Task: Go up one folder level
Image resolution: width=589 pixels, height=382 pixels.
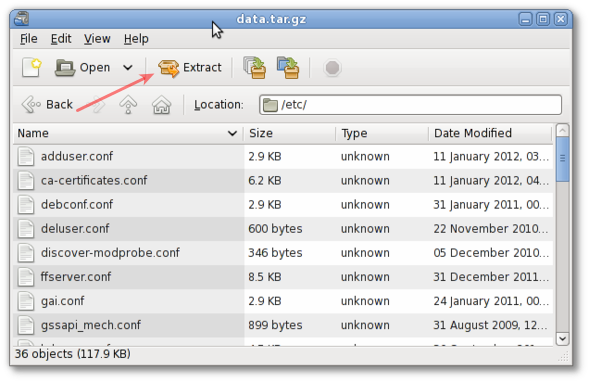Action: (128, 104)
